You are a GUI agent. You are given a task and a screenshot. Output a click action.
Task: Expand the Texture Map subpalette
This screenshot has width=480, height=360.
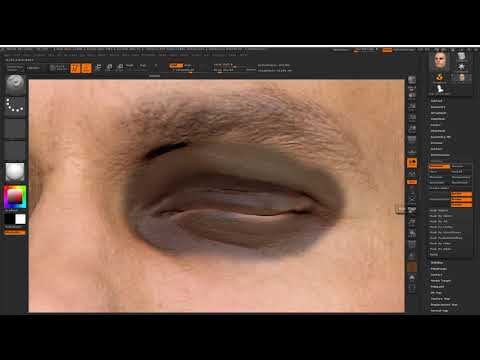click(440, 299)
